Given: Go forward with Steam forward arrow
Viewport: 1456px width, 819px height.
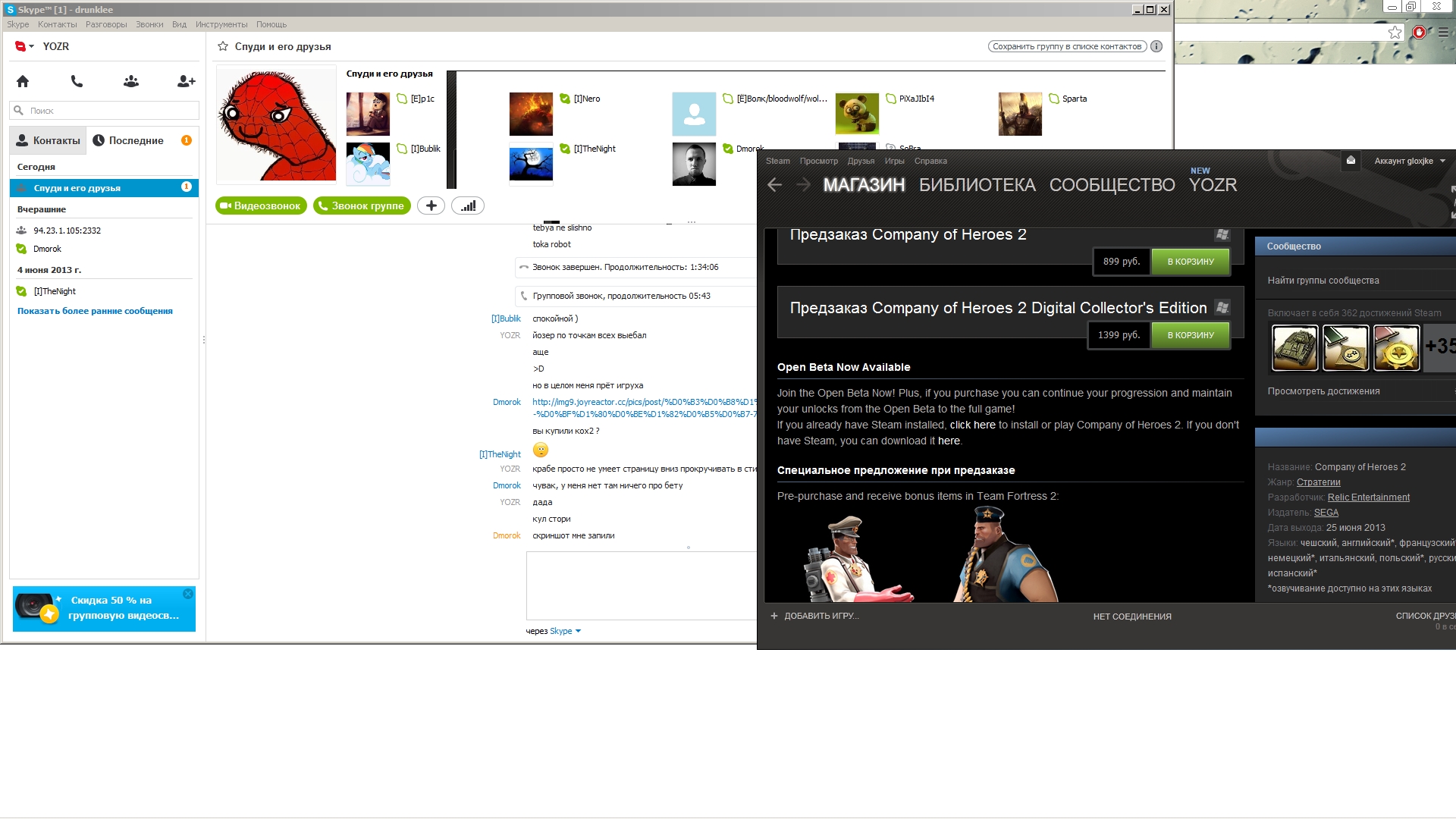Looking at the screenshot, I should point(804,185).
